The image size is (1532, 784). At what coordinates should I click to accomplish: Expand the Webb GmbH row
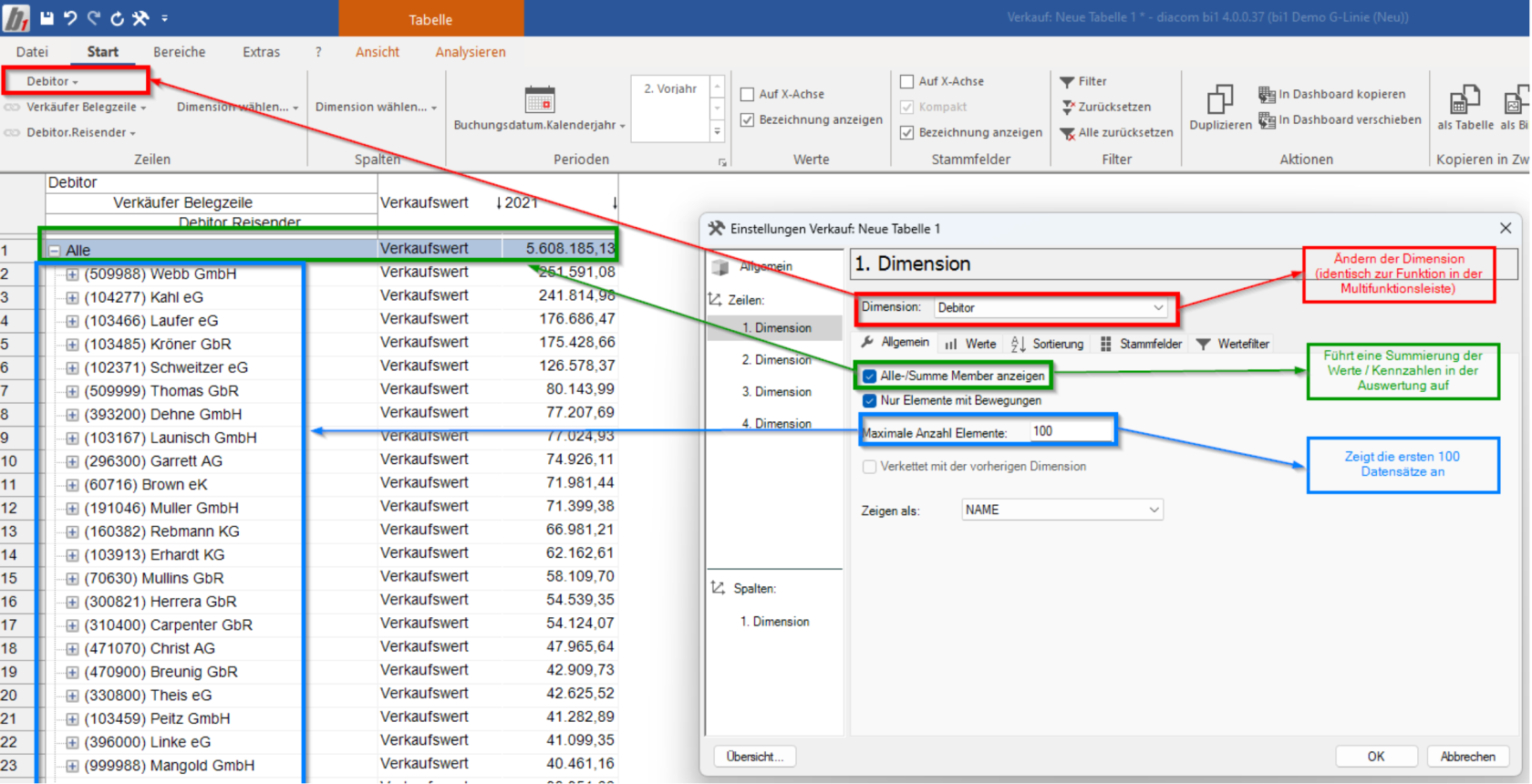point(72,273)
